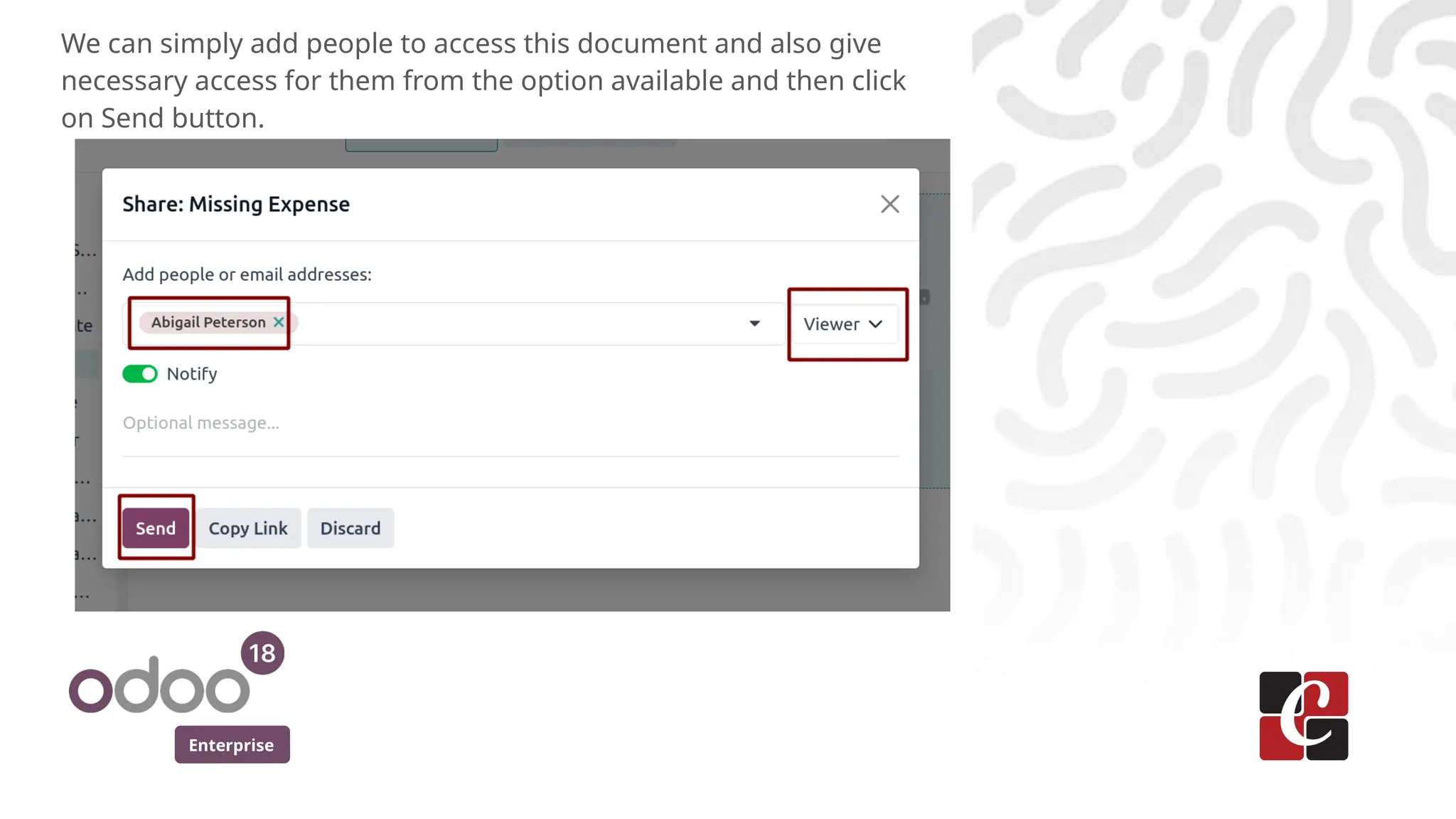1456x819 pixels.
Task: Close the Share dialog with X icon
Action: [x=889, y=205]
